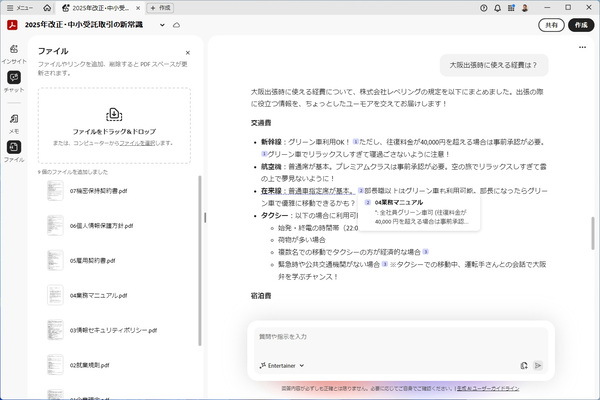600x400 pixels.
Task: Open the Entertainer tone dropdown
Action: 285,366
